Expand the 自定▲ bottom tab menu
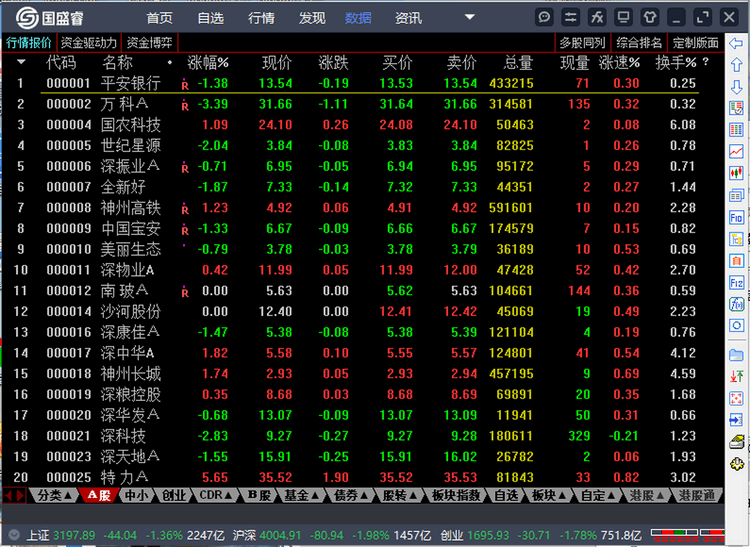Screen dimensions: 750x547 pos(598,495)
